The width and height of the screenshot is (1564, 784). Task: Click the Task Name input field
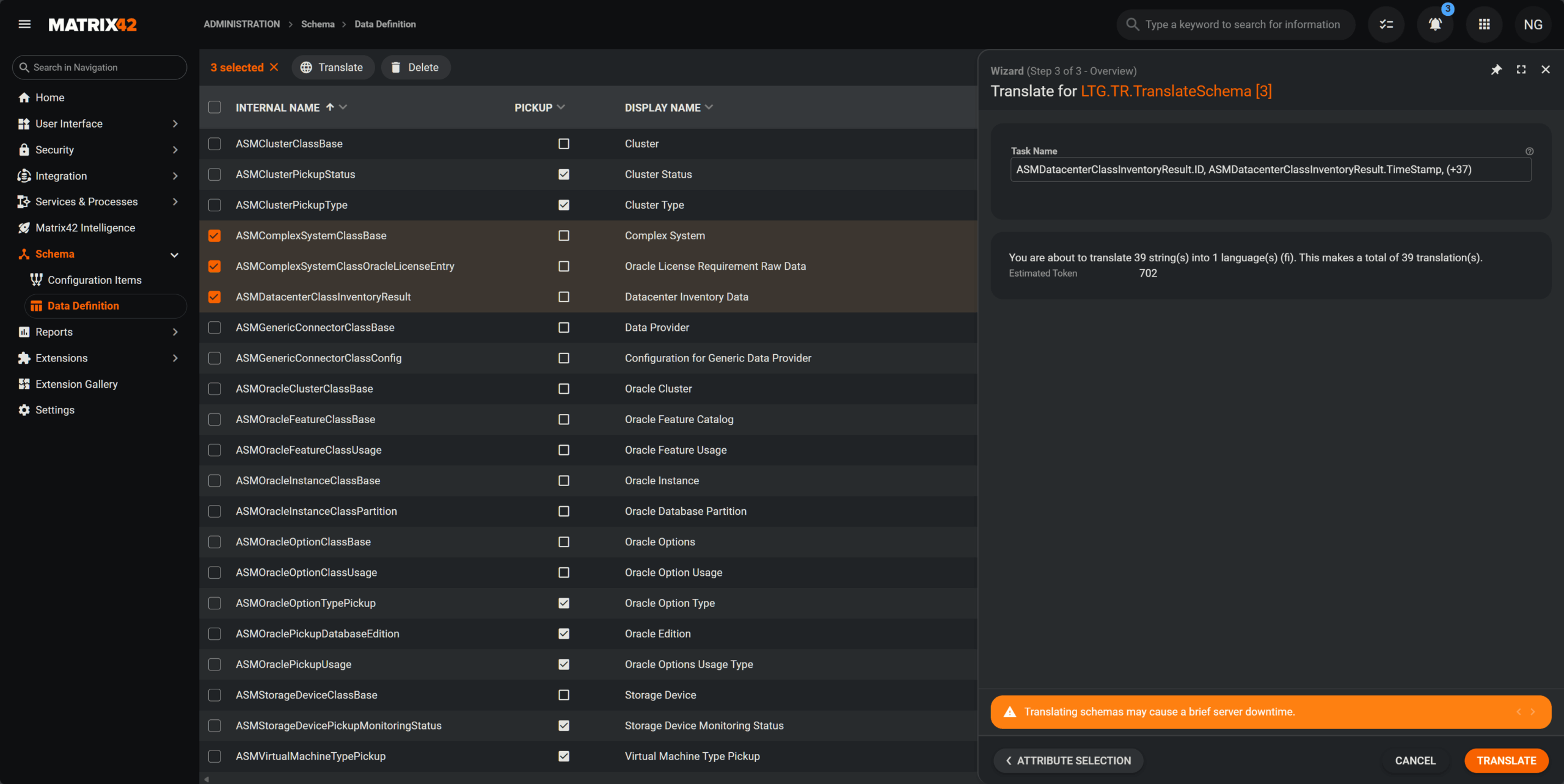[x=1271, y=170]
